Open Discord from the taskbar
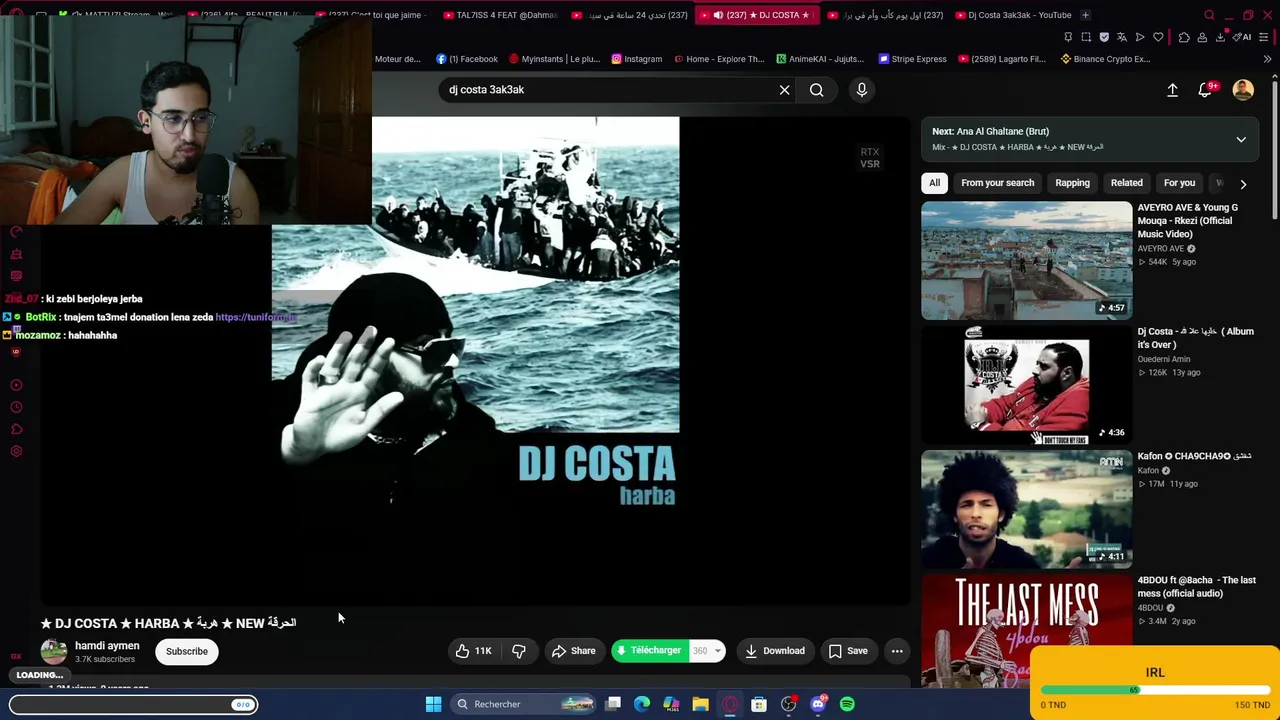The width and height of the screenshot is (1280, 720). [x=818, y=704]
